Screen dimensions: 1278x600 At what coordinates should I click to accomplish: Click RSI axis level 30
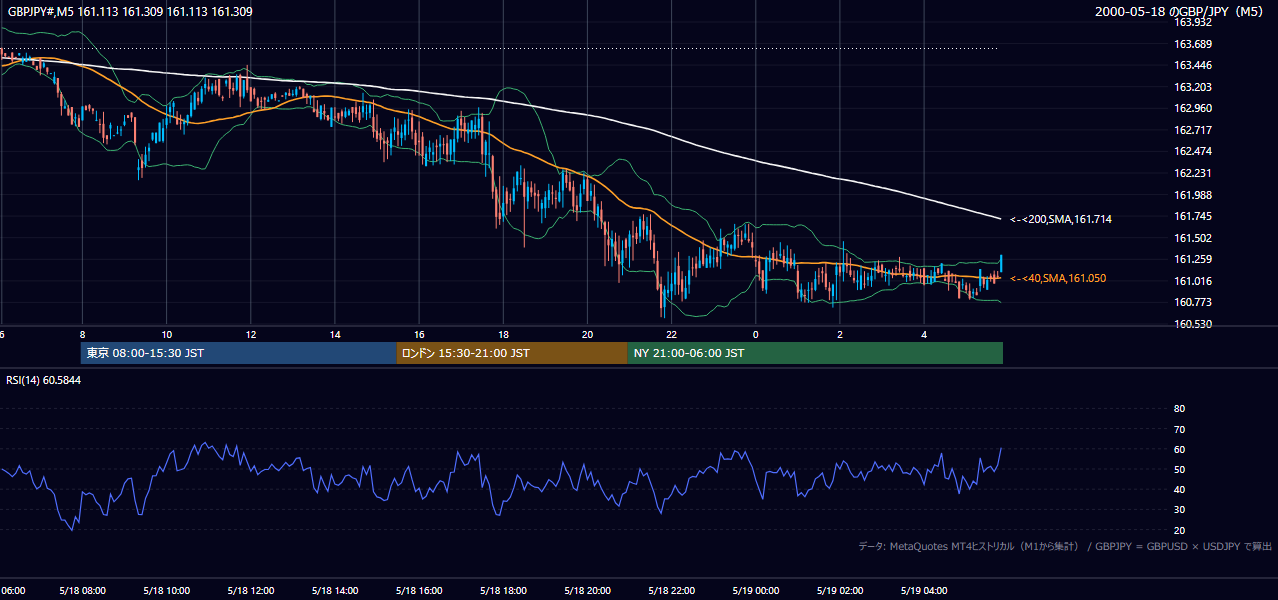pyautogui.click(x=1179, y=510)
